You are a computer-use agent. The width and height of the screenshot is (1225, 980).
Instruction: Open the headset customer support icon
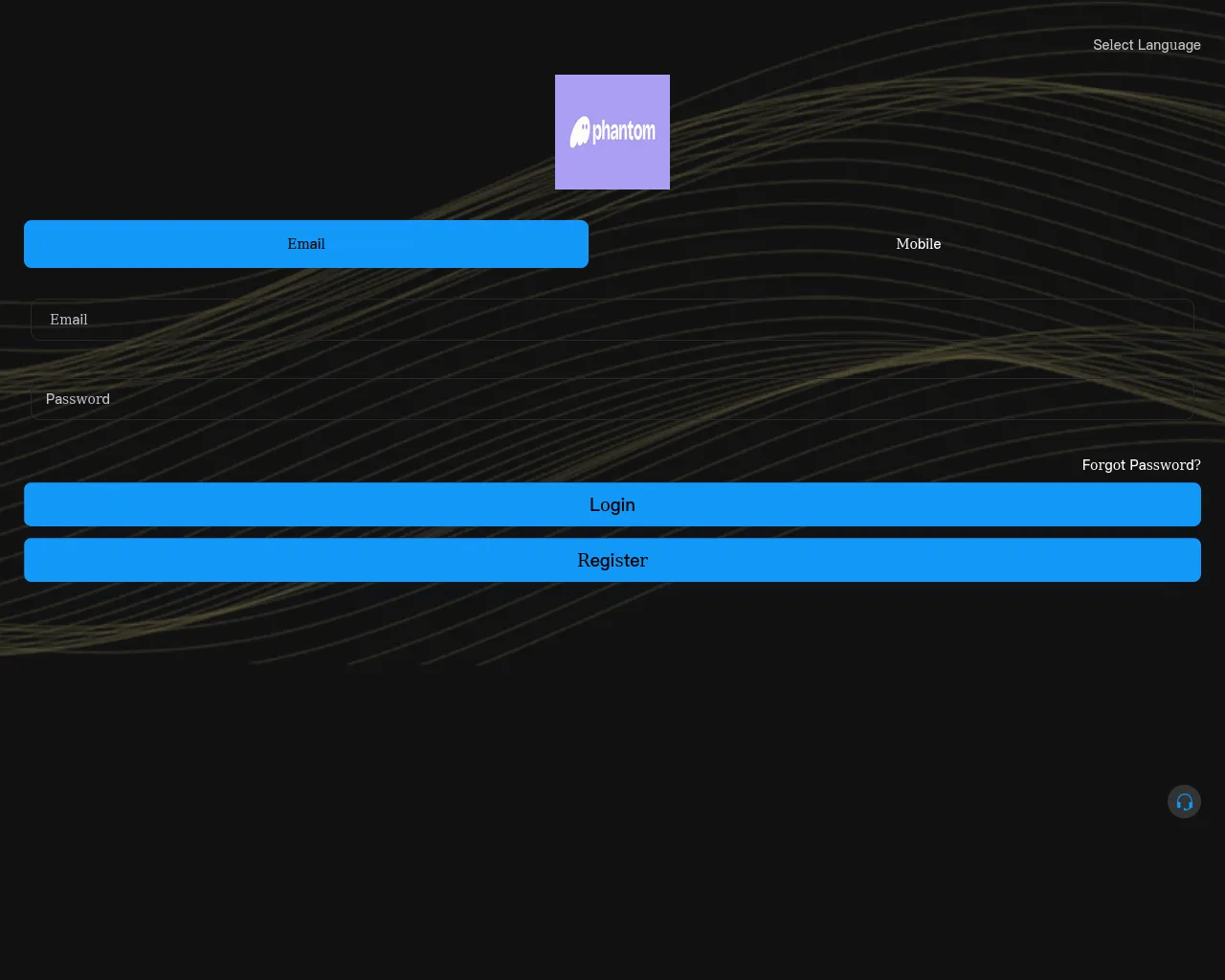click(1184, 802)
